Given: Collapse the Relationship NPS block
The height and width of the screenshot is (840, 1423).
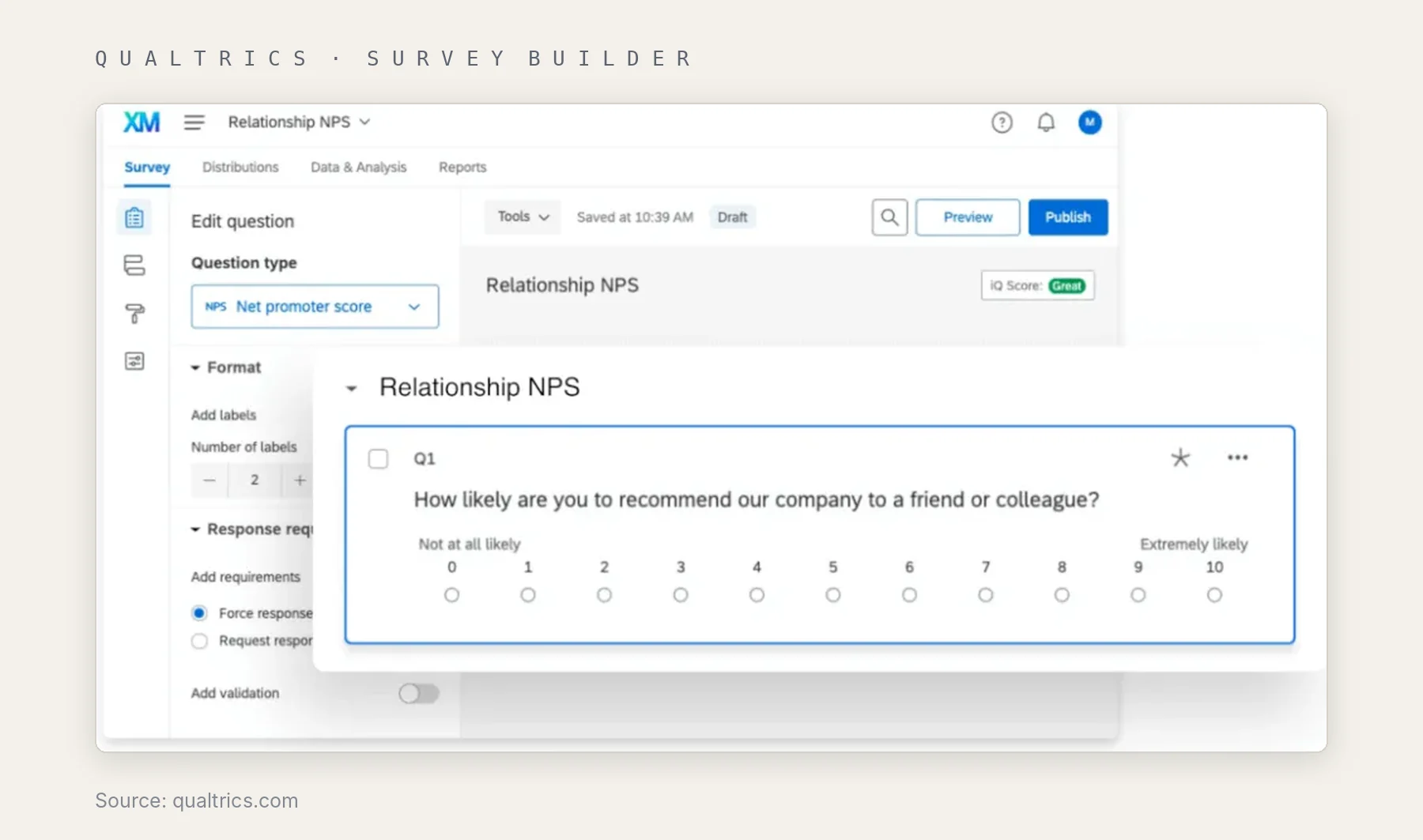Looking at the screenshot, I should 352,388.
